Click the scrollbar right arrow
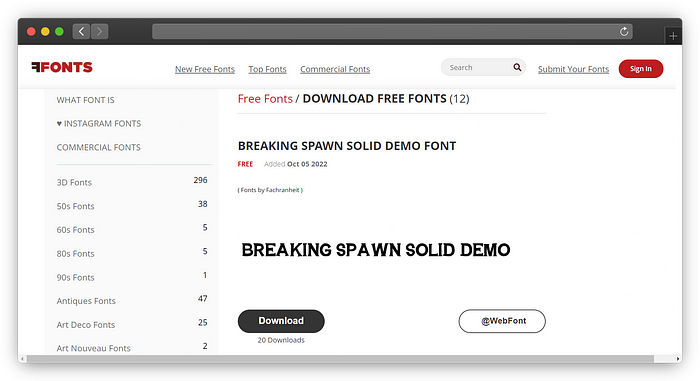The width and height of the screenshot is (700, 381). tap(678, 359)
